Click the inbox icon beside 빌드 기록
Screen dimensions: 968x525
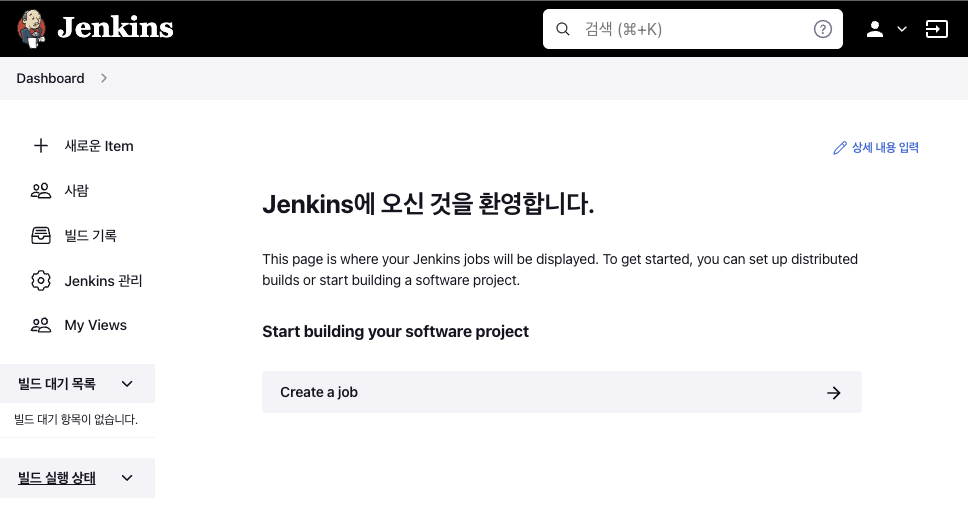click(41, 235)
